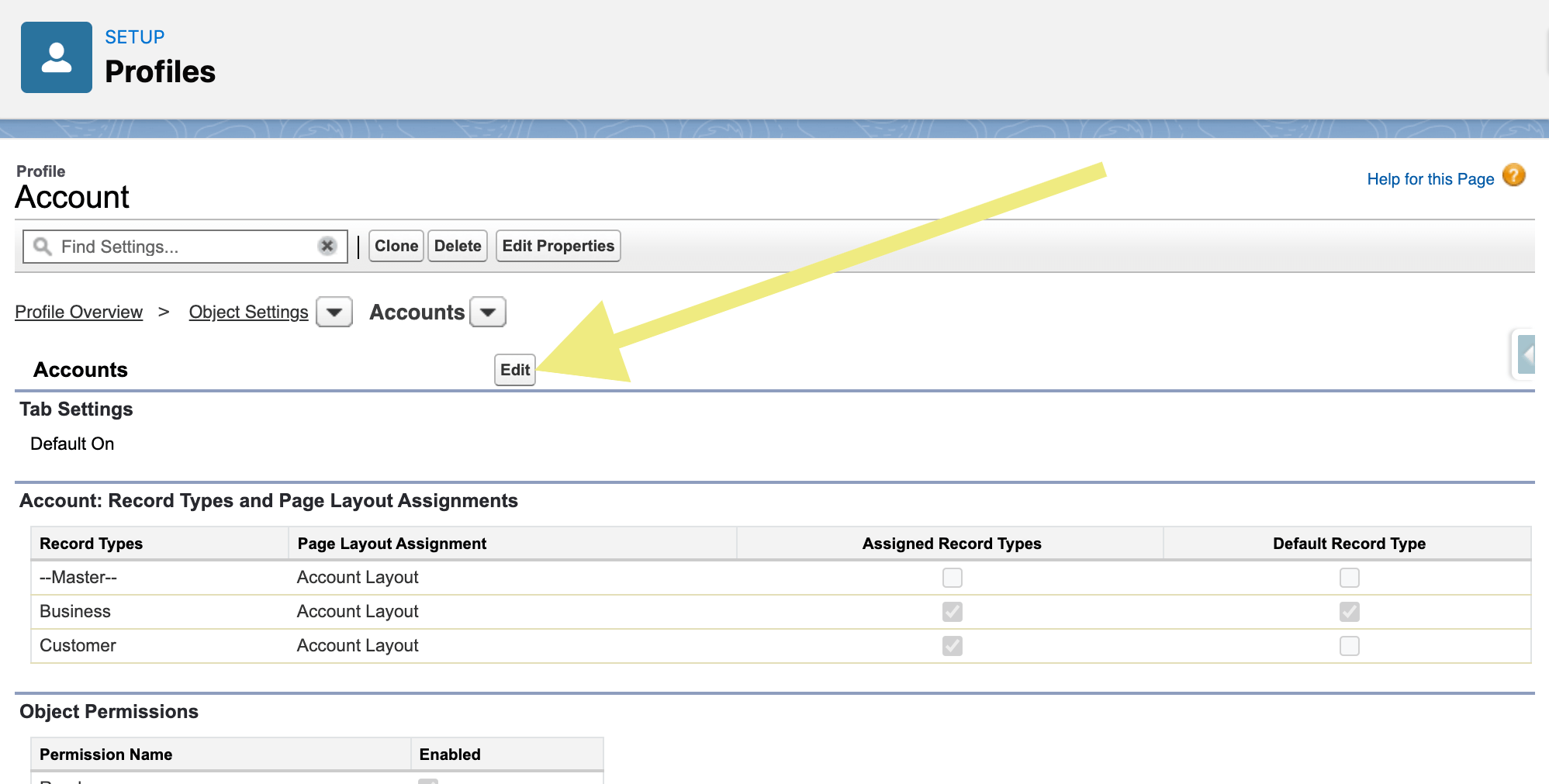Open Edit Properties for the profile

558,246
